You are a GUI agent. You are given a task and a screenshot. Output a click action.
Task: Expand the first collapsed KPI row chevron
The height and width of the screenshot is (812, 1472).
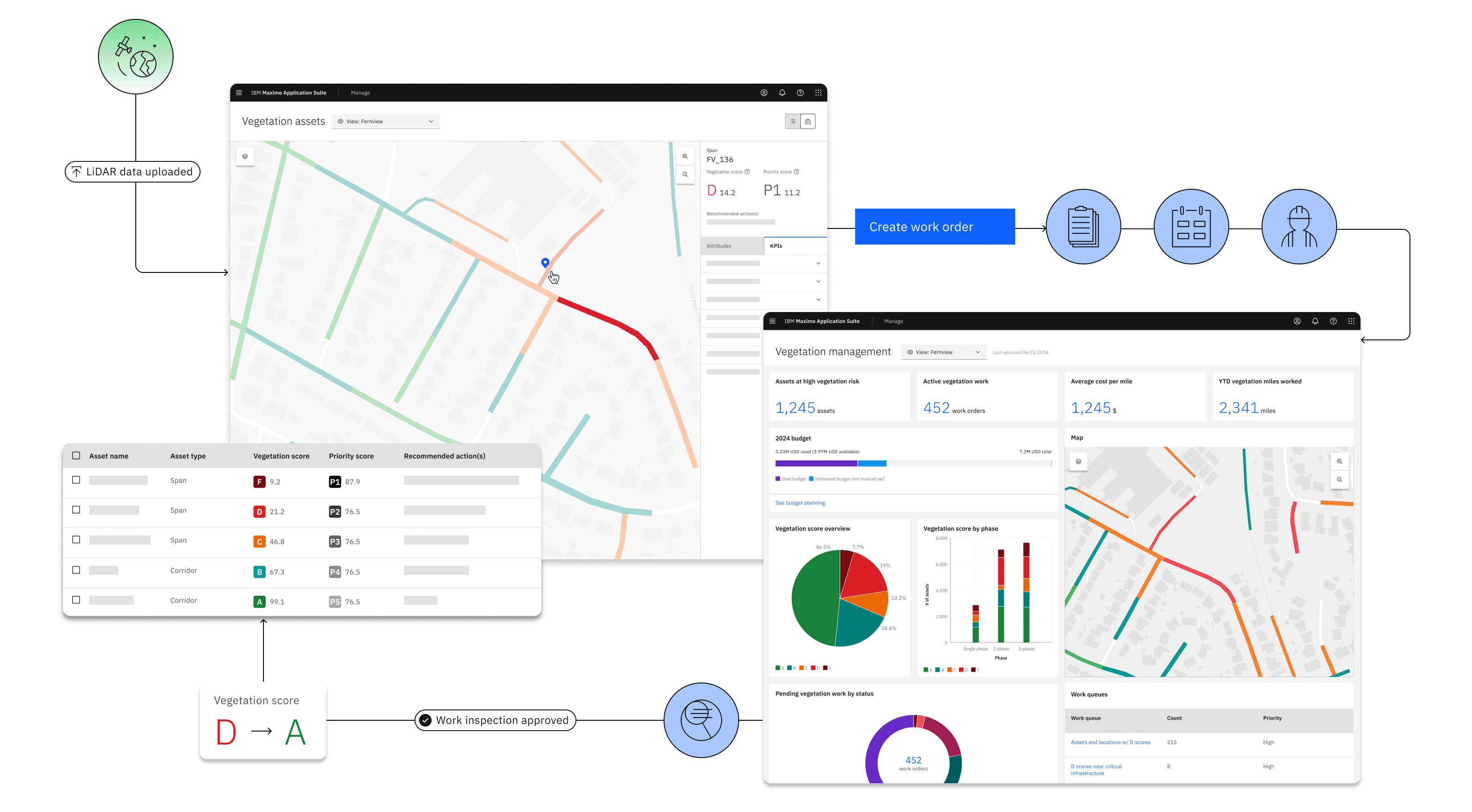coord(818,263)
